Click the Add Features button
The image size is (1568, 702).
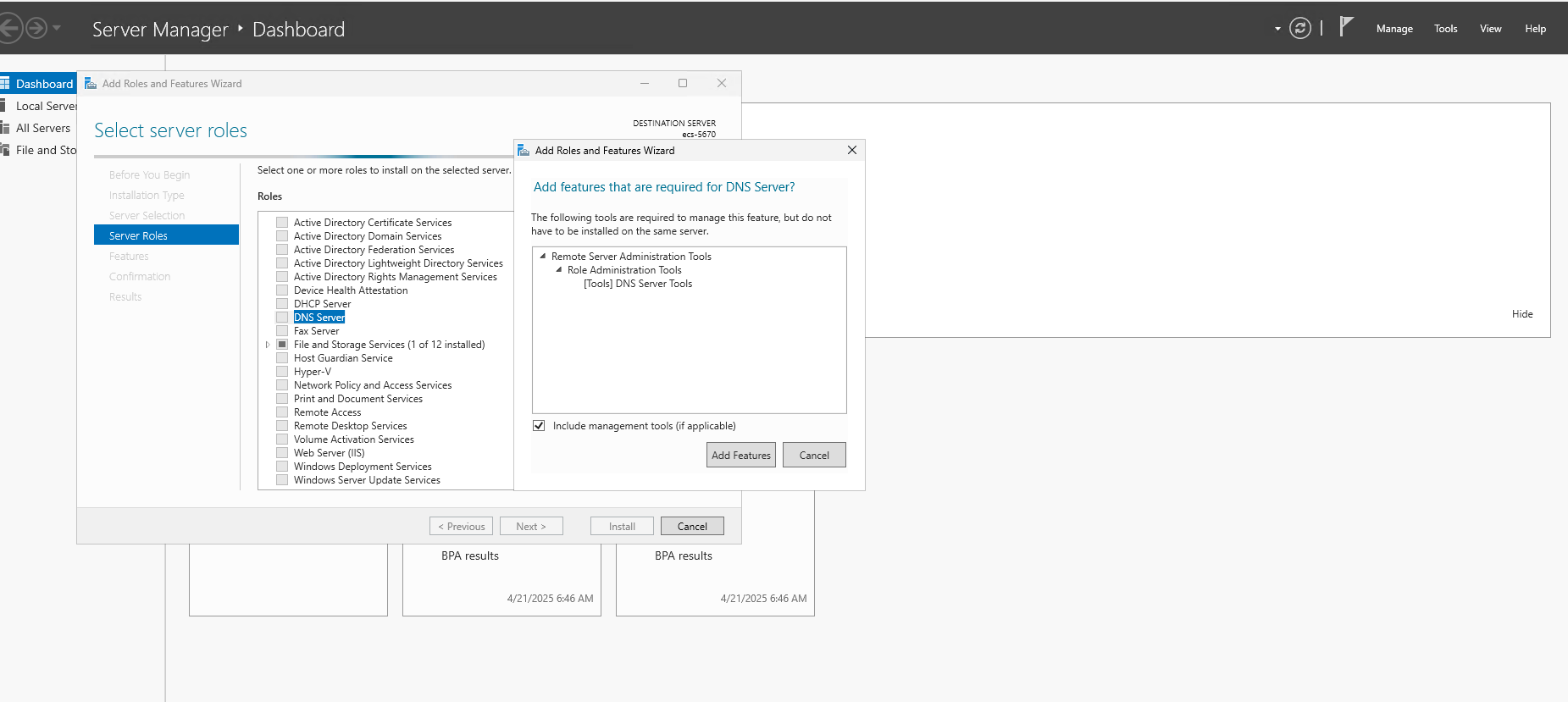(x=740, y=455)
